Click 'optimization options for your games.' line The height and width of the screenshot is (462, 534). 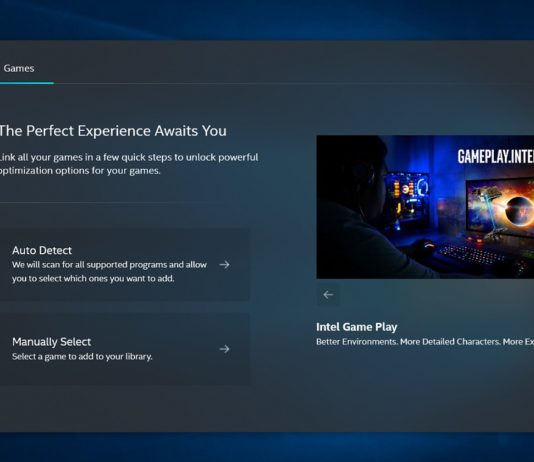(x=80, y=171)
